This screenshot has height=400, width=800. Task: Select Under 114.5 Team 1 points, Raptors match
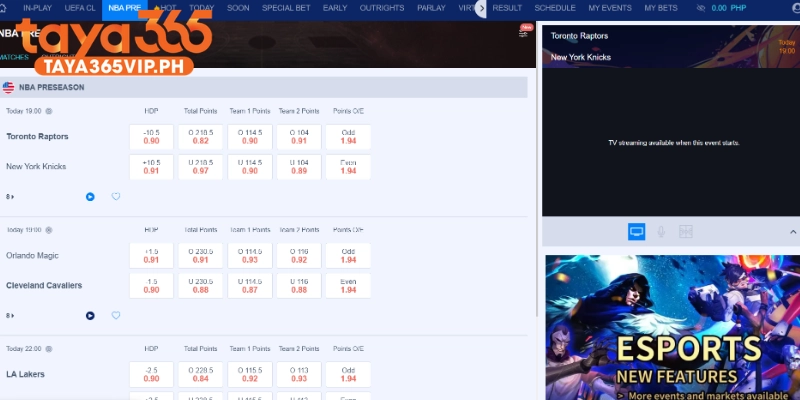[250, 167]
